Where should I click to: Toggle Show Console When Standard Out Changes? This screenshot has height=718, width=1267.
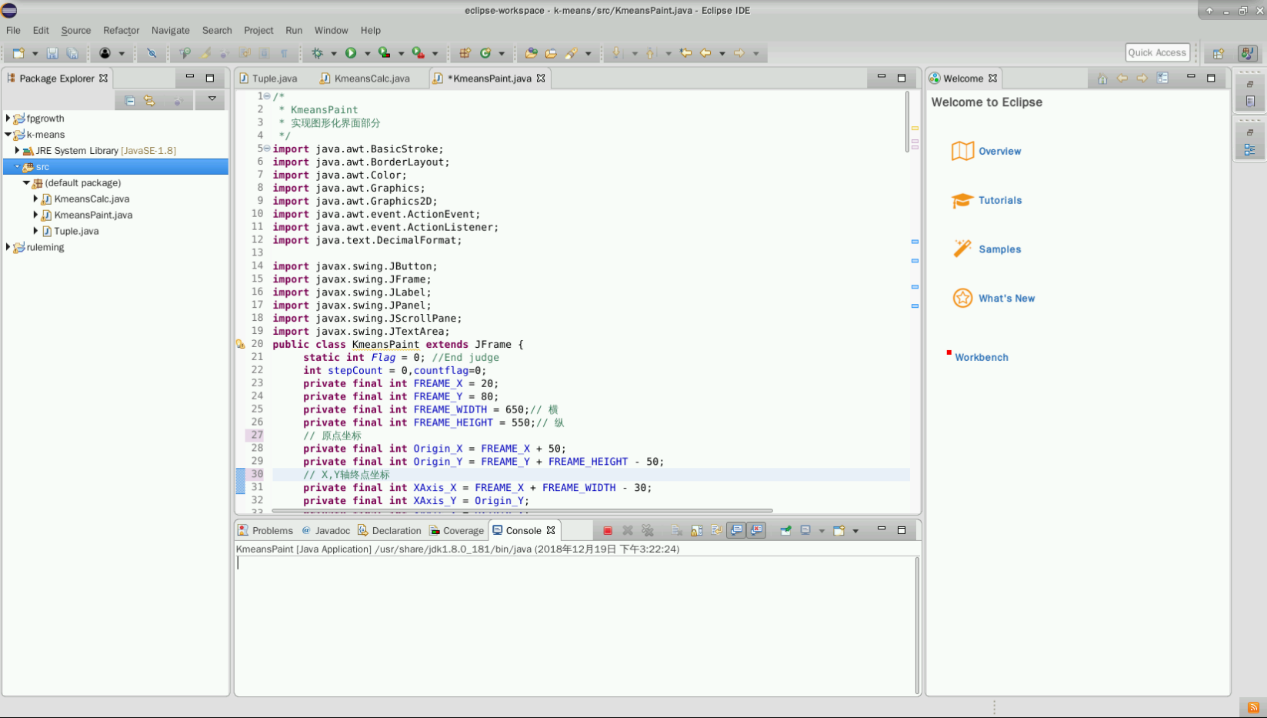pyautogui.click(x=736, y=531)
